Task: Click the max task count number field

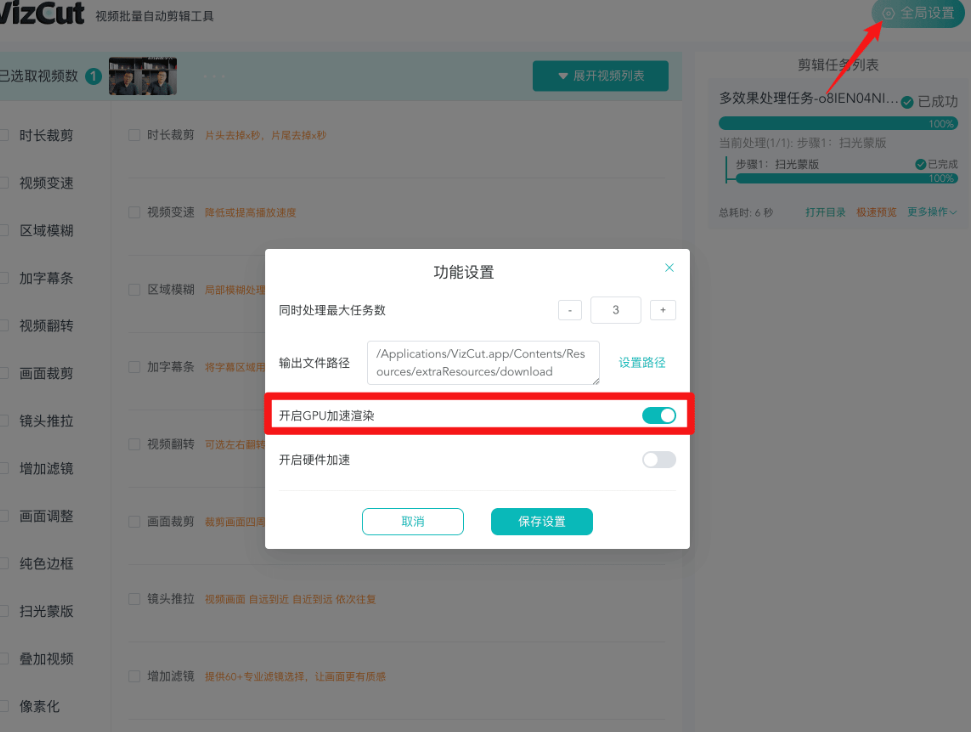Action: [x=615, y=310]
